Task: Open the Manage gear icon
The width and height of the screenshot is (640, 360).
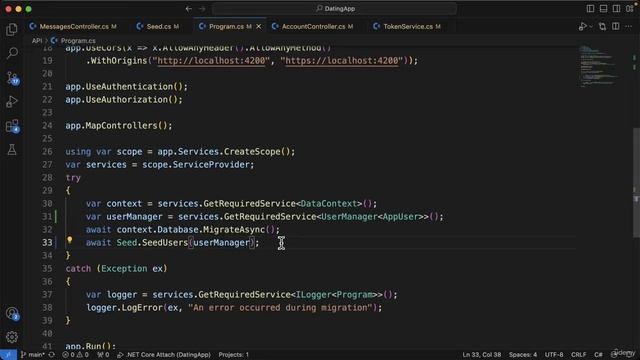Action: [12, 337]
